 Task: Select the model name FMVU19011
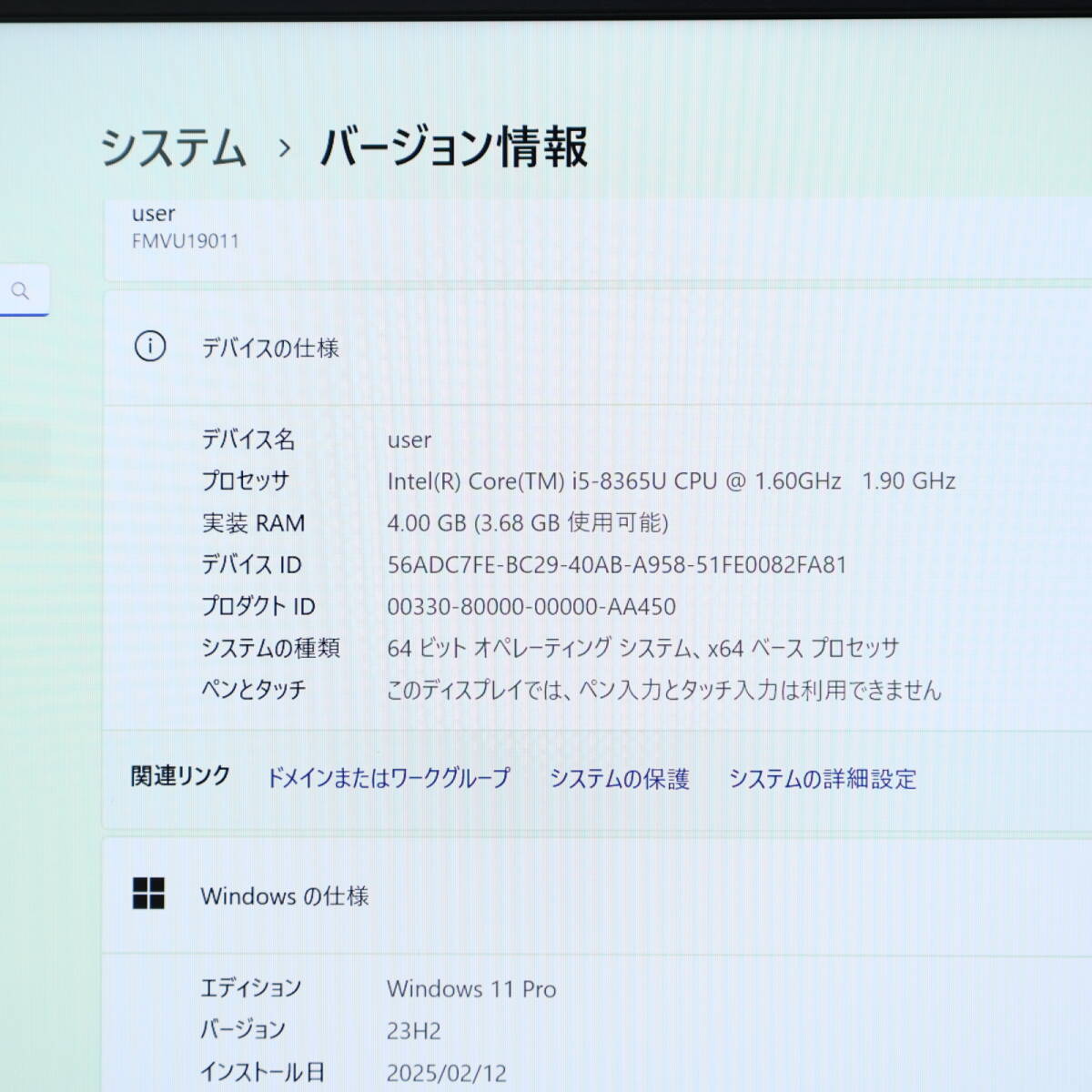pos(186,241)
